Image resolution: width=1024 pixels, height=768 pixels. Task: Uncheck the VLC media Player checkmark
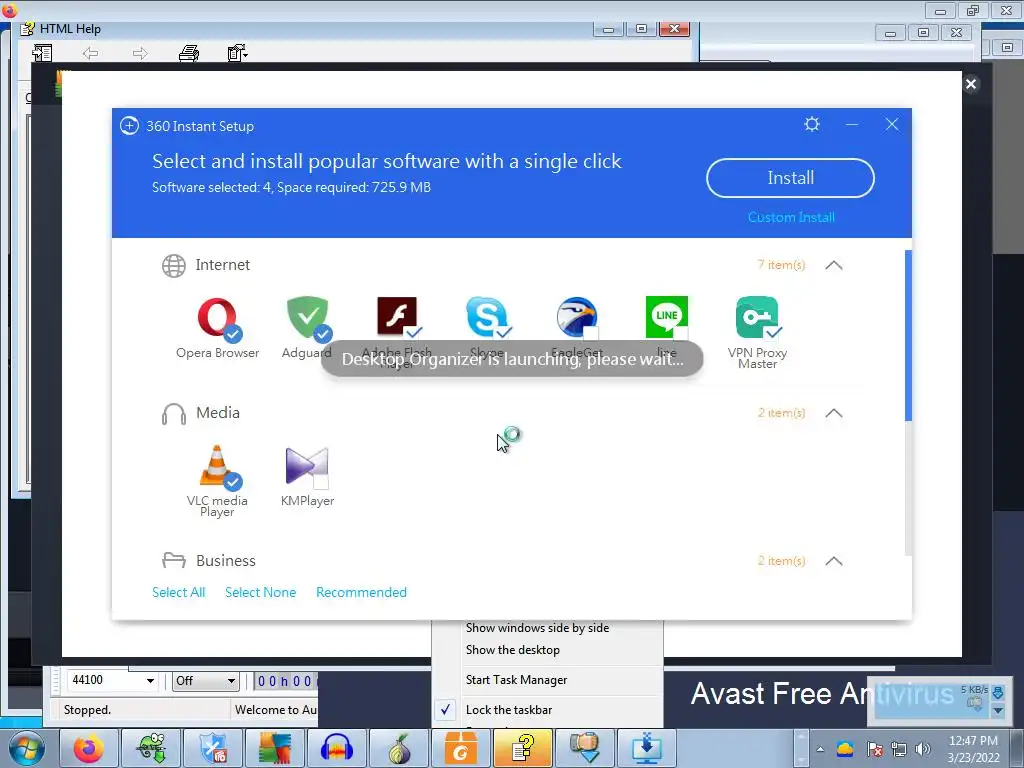pyautogui.click(x=233, y=482)
